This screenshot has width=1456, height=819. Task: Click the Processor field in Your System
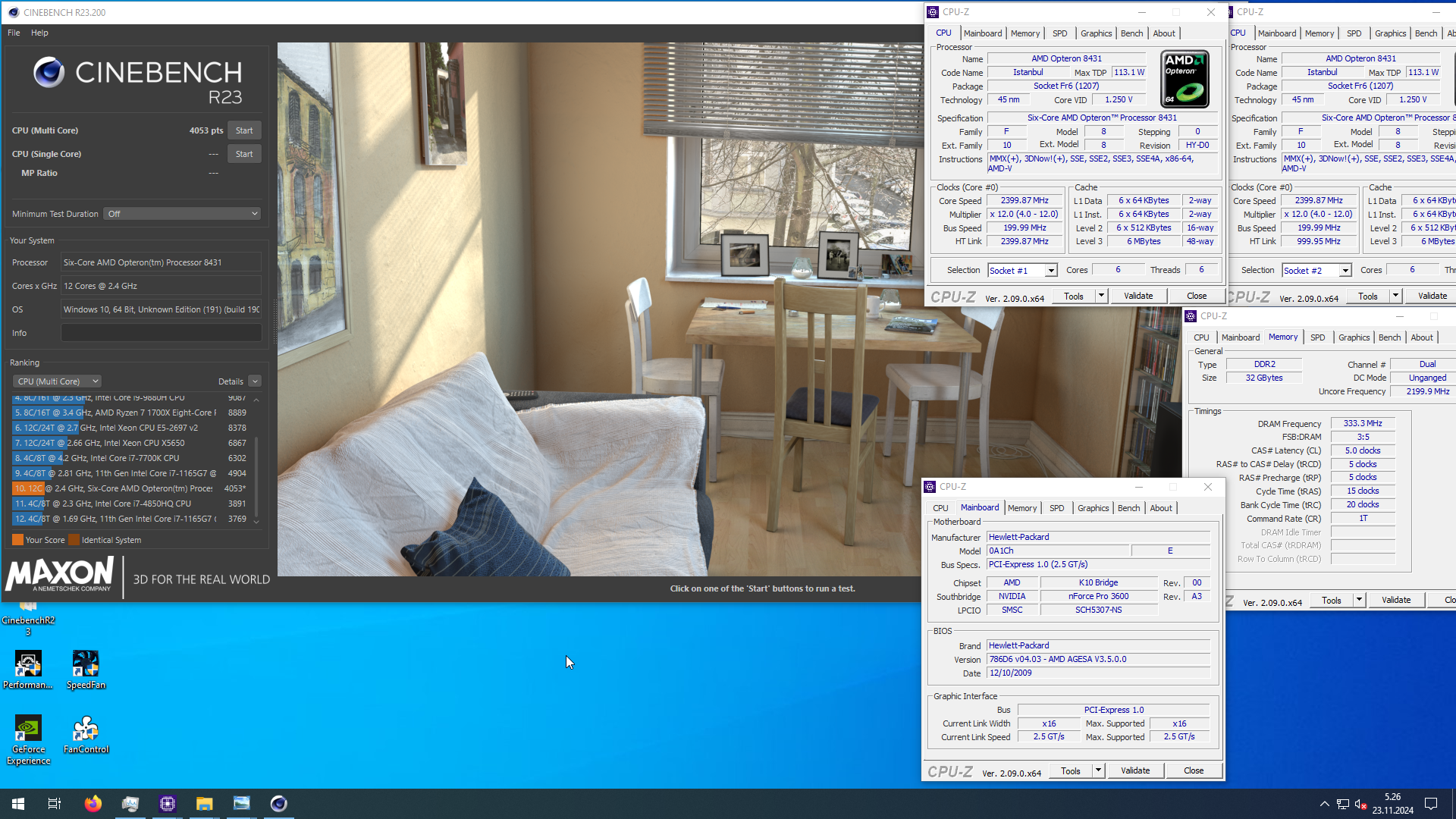click(161, 262)
